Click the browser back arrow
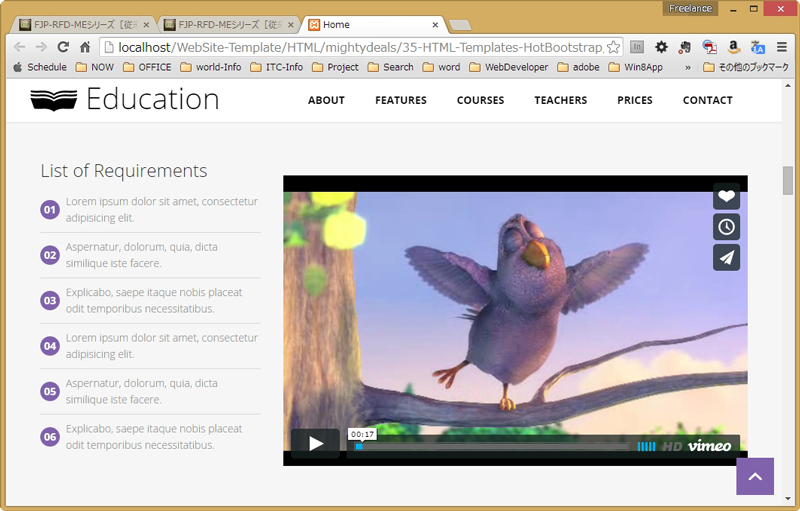 pos(19,47)
